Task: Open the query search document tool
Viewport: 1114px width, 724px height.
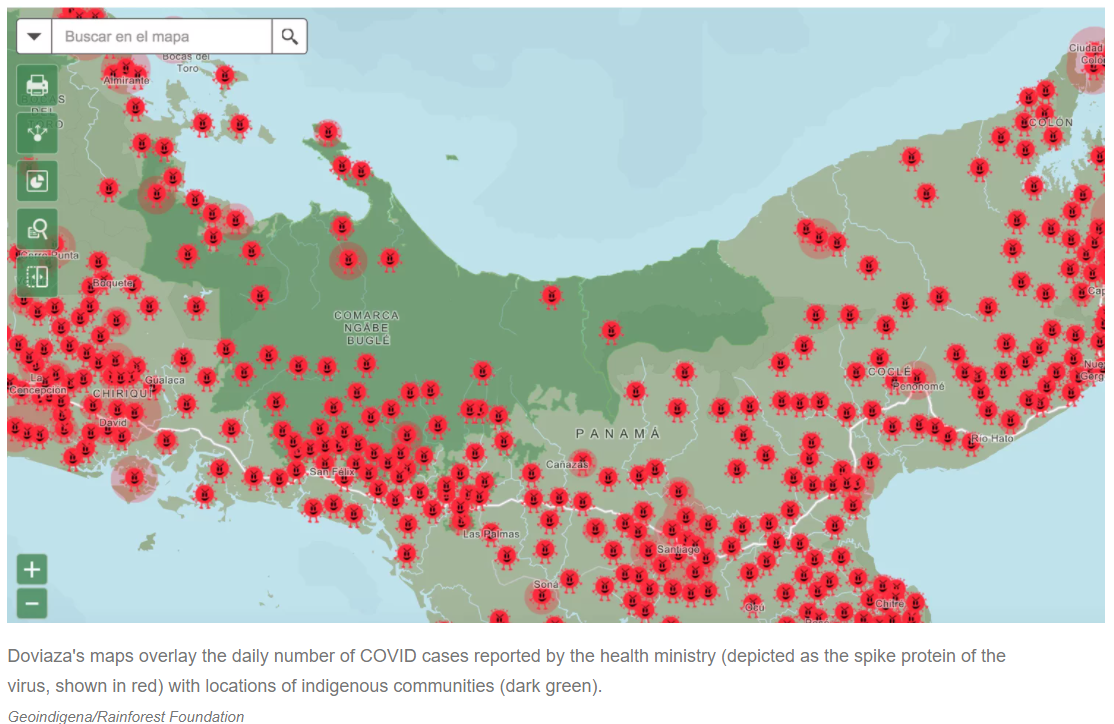Action: (x=37, y=229)
